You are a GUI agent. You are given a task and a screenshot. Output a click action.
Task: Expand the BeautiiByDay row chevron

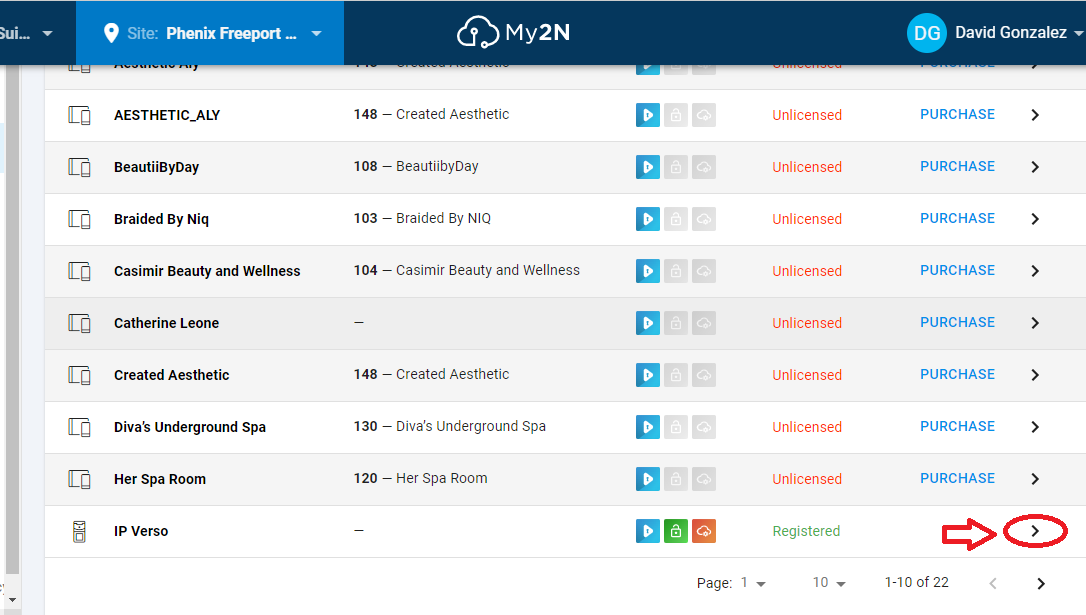point(1035,167)
